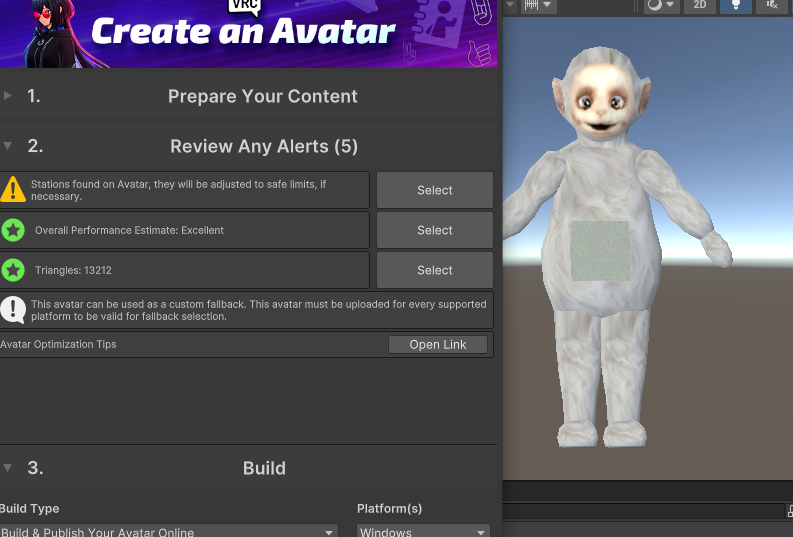Open the Build Type dropdown
793x537 pixels.
(x=168, y=531)
